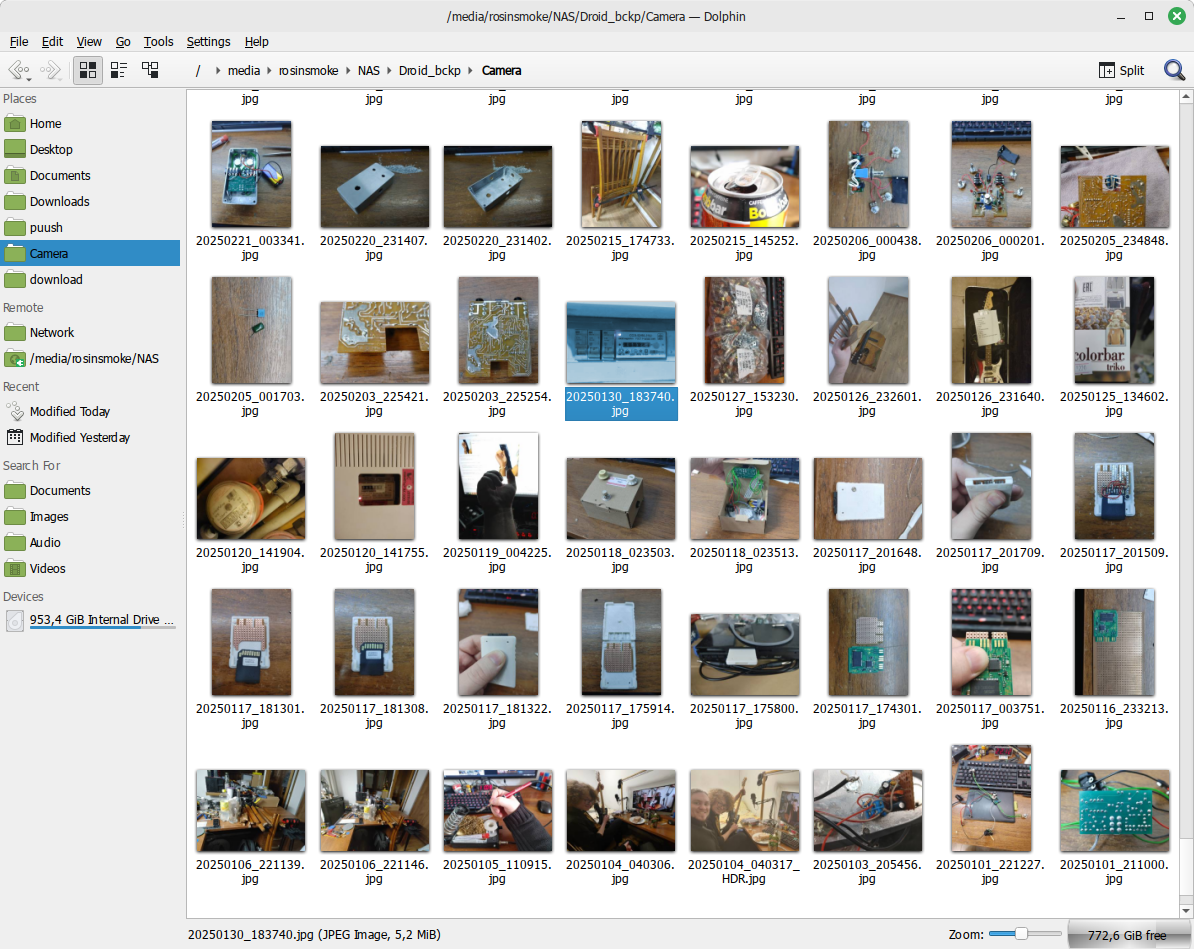The image size is (1194, 949).
Task: Select file name 20250118_023503.jpg
Action: (x=621, y=560)
